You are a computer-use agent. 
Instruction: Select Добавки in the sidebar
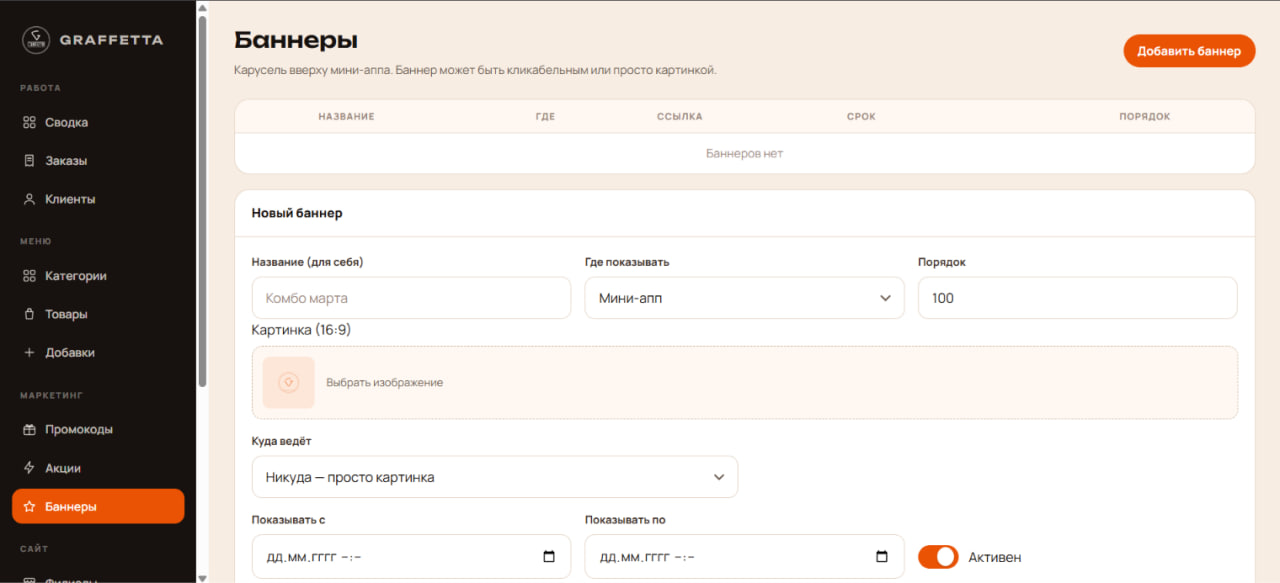tap(98, 353)
